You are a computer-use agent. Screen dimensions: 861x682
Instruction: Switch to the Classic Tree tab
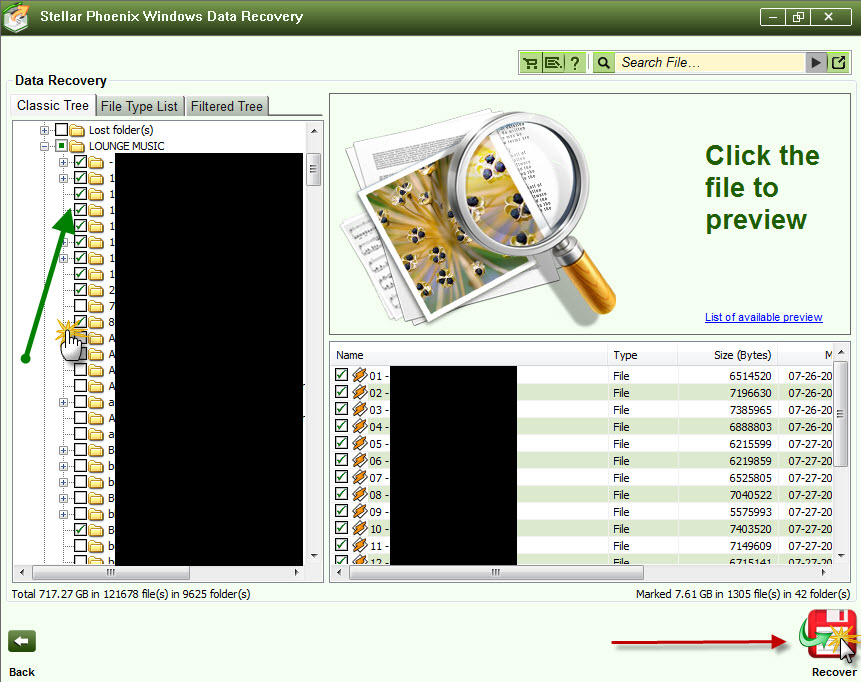53,105
